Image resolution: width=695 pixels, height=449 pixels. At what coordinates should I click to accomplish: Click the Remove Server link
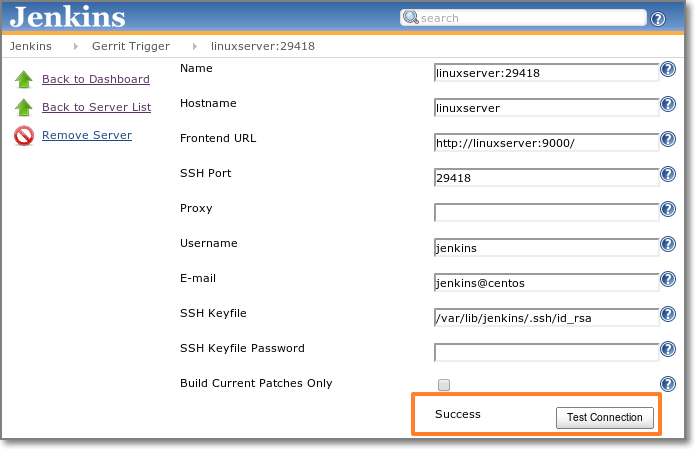tap(87, 135)
